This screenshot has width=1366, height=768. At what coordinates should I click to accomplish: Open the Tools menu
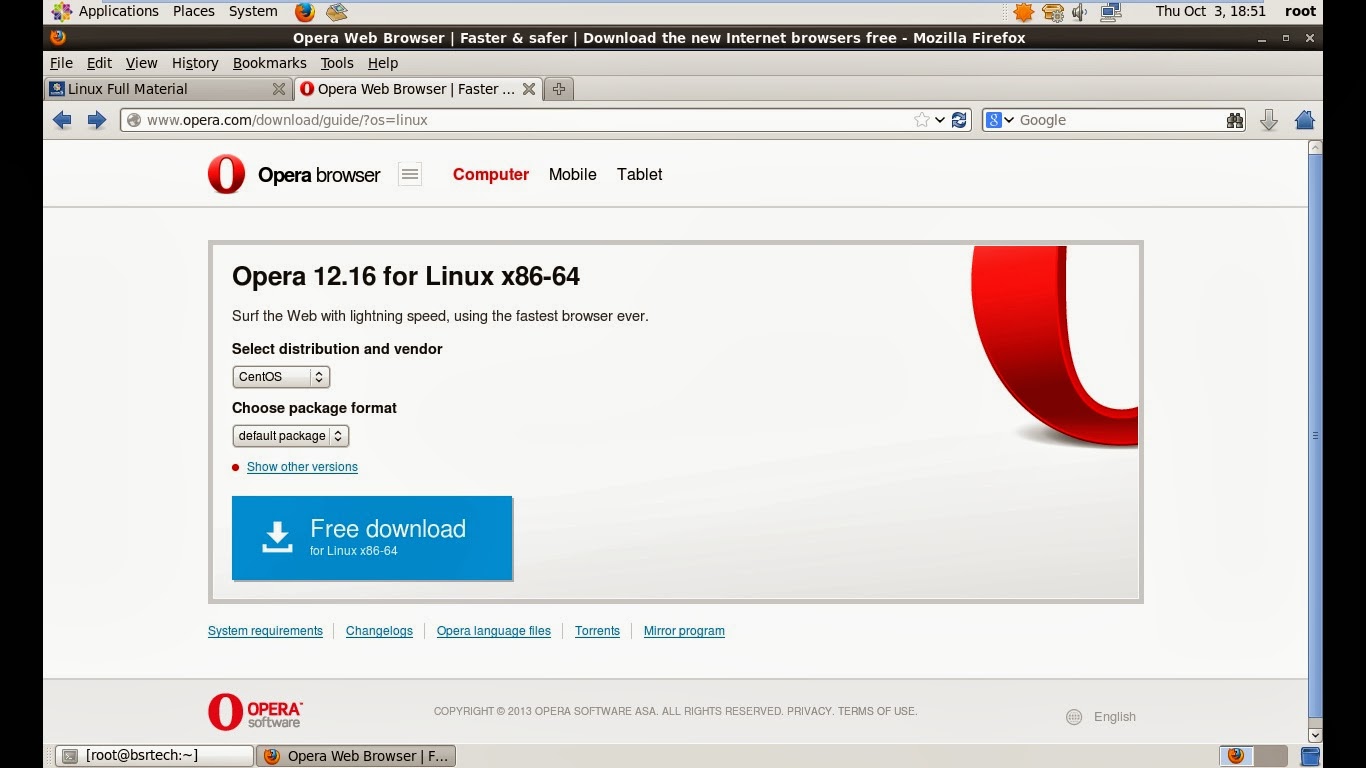[x=337, y=63]
